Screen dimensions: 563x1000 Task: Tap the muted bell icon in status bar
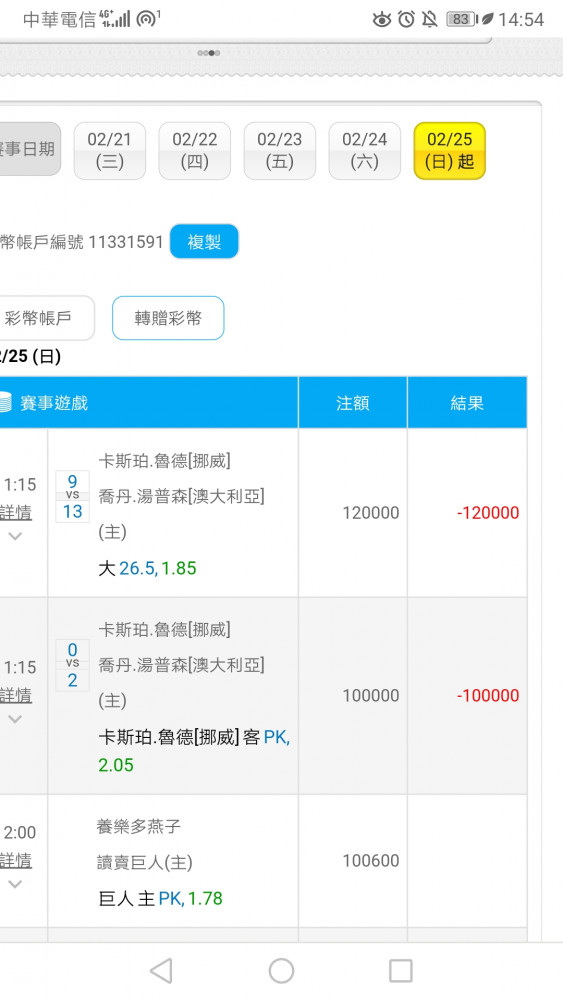430,20
